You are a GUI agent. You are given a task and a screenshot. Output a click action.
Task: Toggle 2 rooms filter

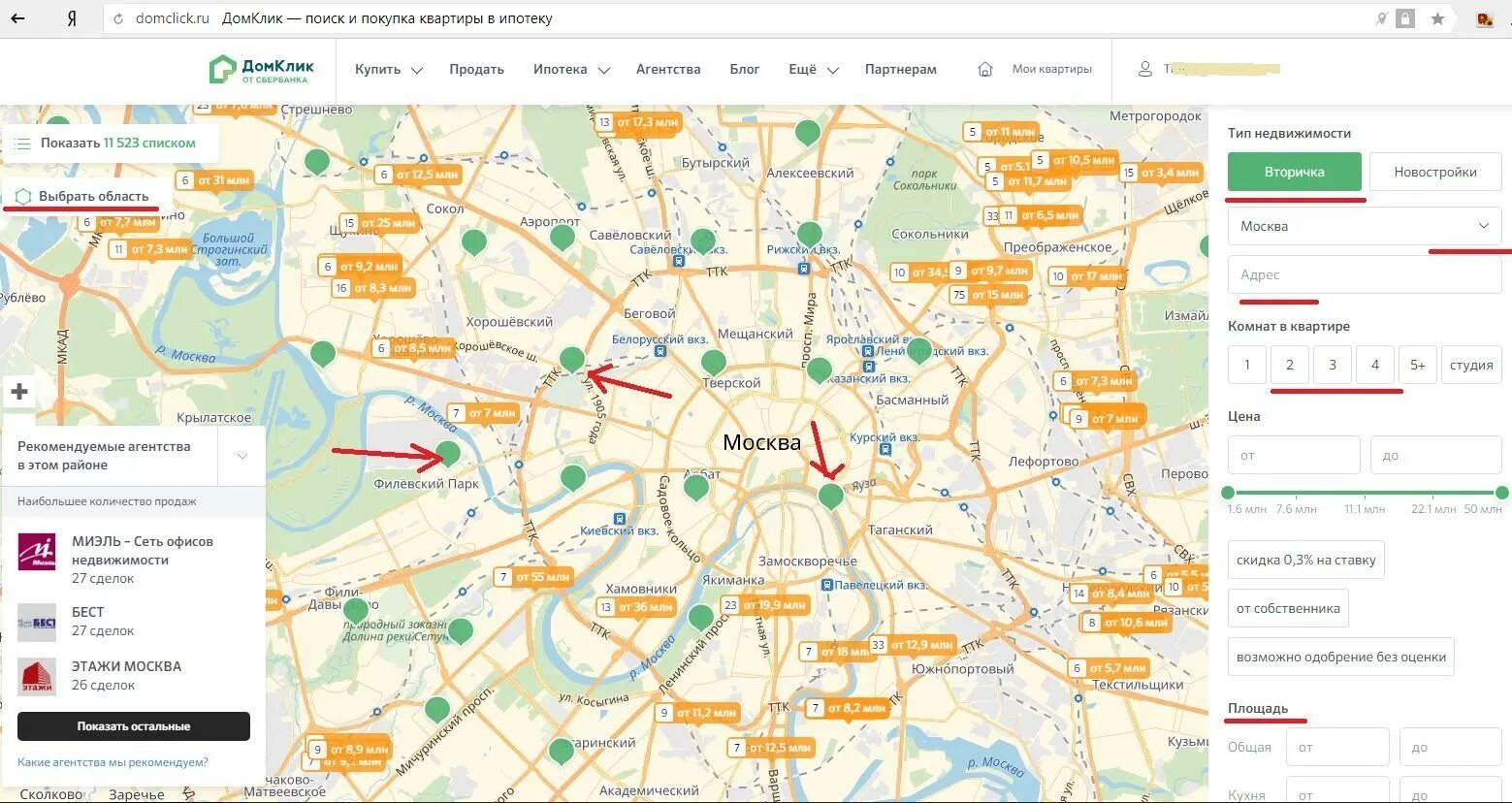pyautogui.click(x=1290, y=365)
